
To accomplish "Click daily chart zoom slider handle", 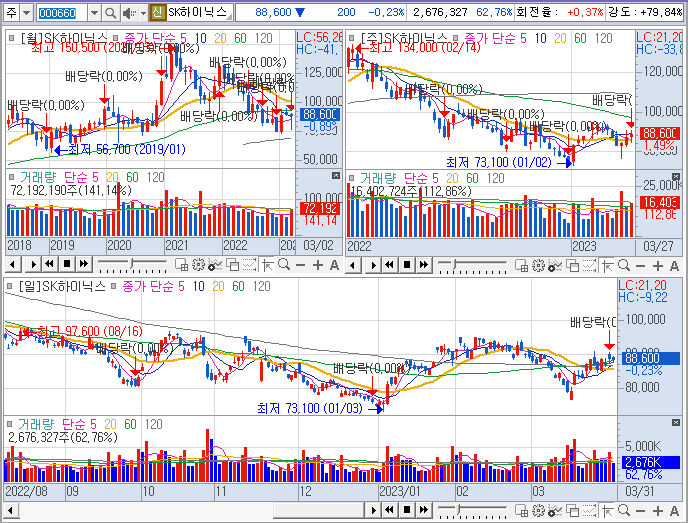I will click(x=459, y=509).
